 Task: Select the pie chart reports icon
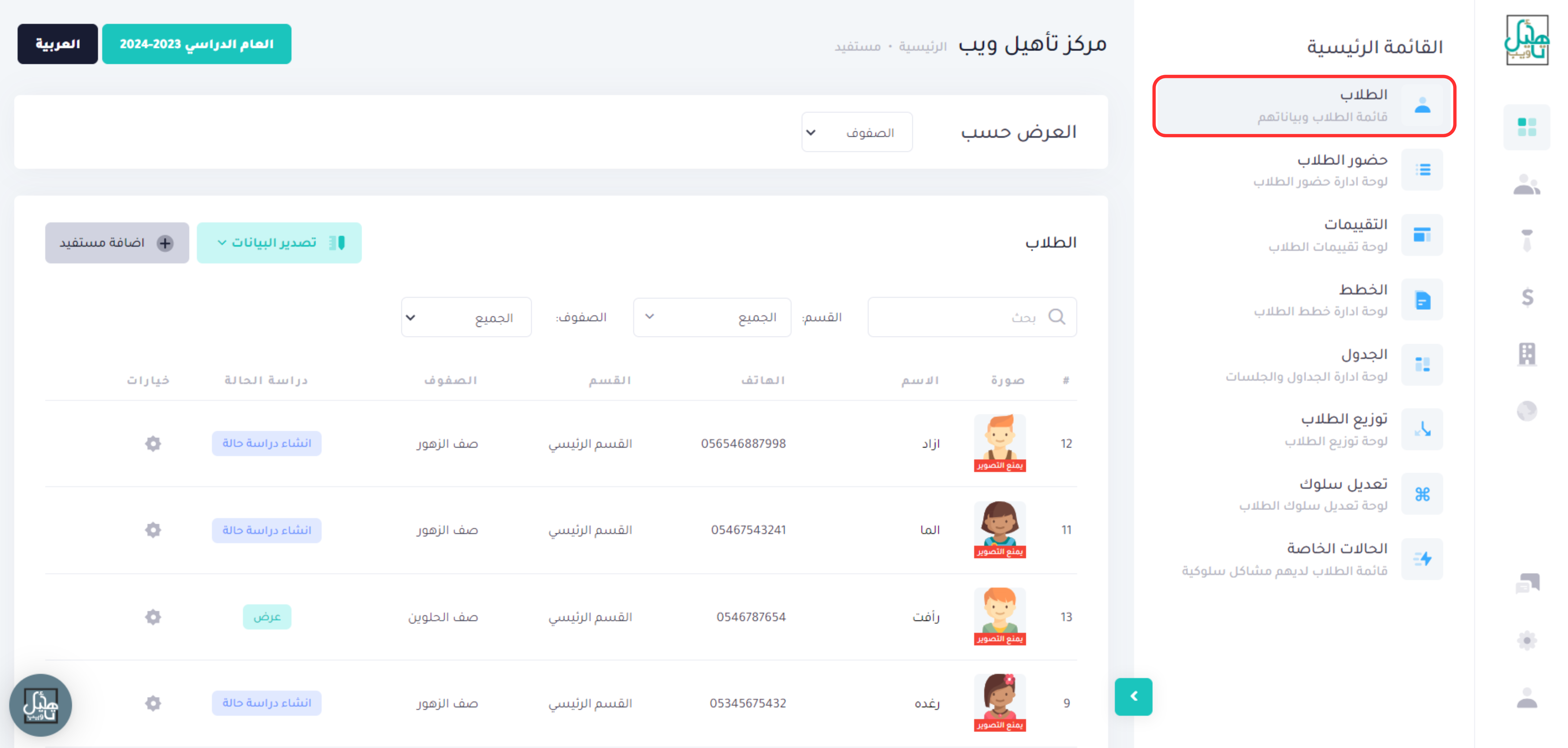pos(1527,411)
